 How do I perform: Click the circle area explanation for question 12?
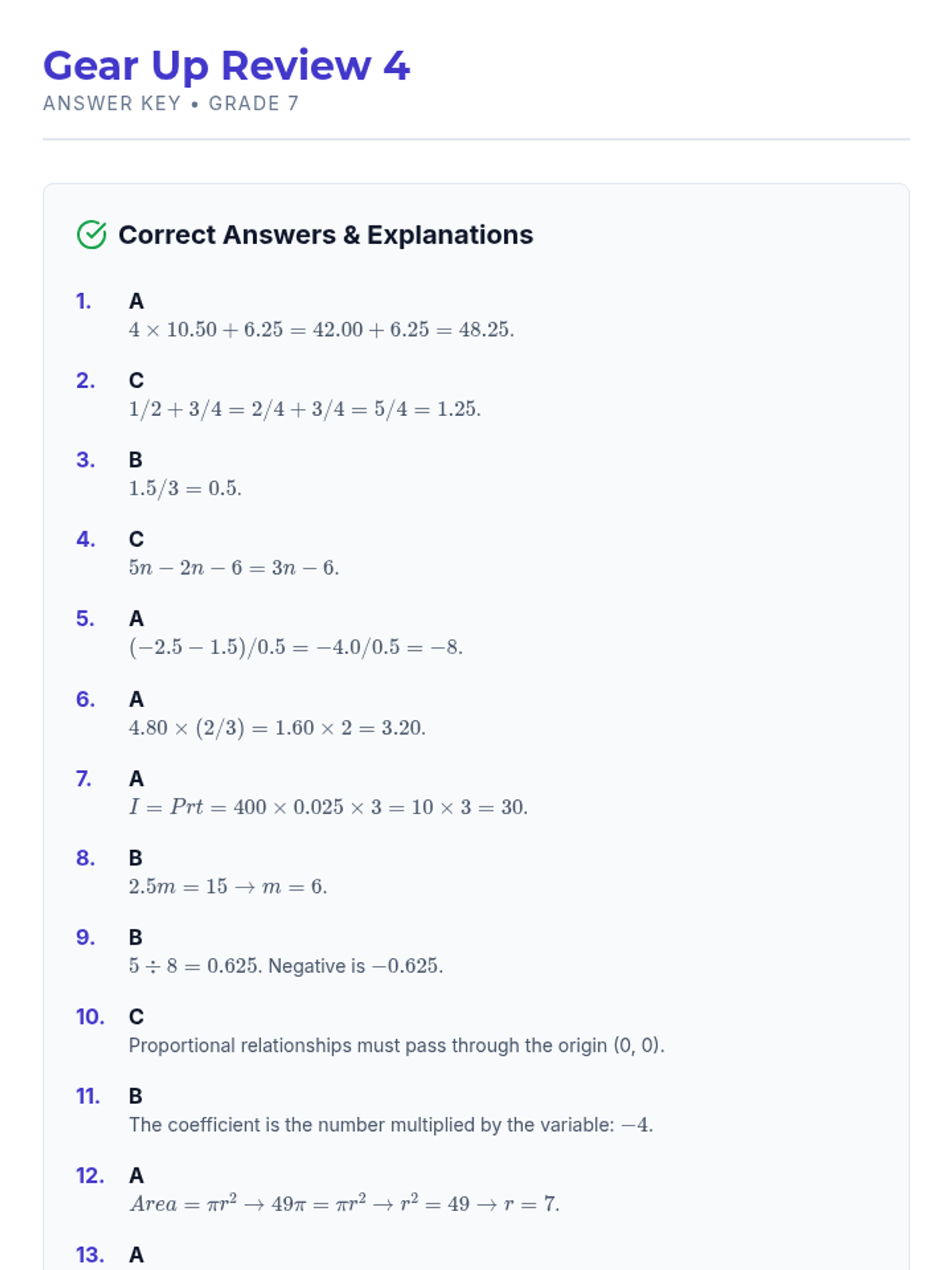point(344,1204)
